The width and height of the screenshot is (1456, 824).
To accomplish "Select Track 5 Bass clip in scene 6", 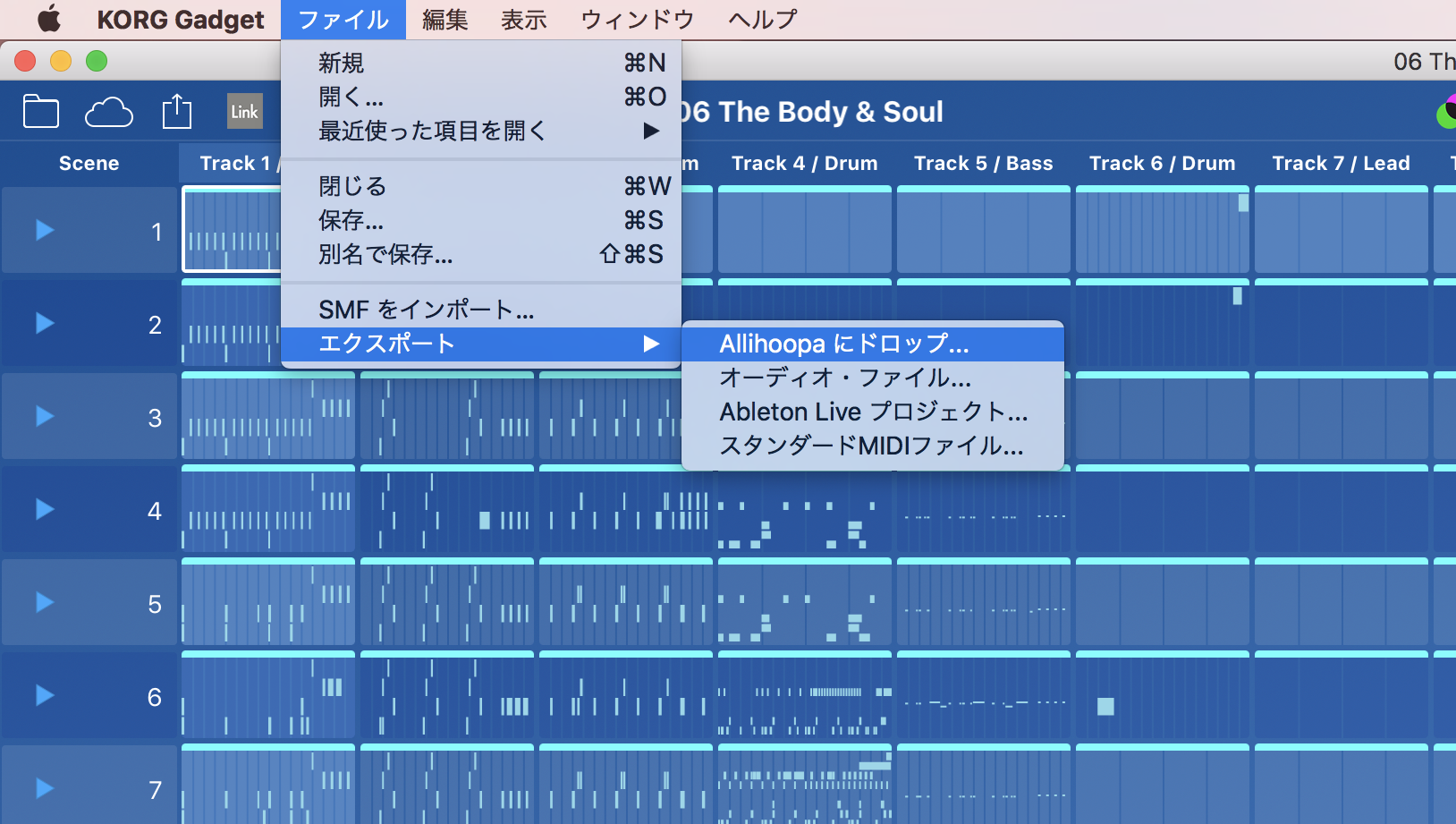I will point(984,694).
